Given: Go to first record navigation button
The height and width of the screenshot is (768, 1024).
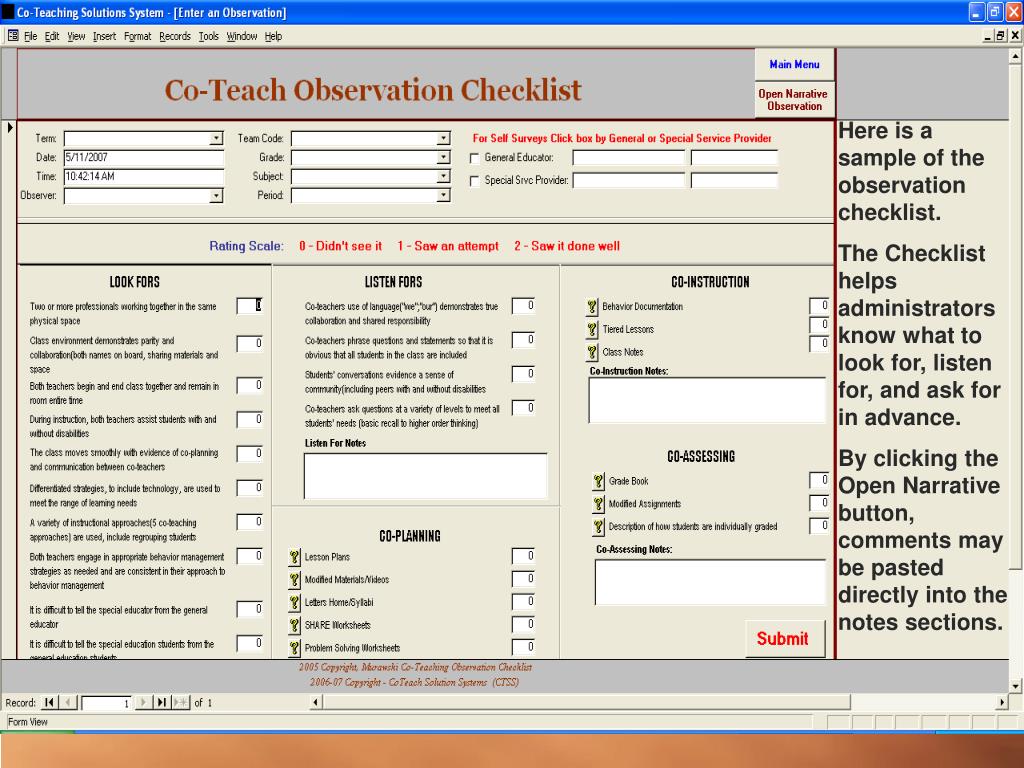Looking at the screenshot, I should coord(49,703).
